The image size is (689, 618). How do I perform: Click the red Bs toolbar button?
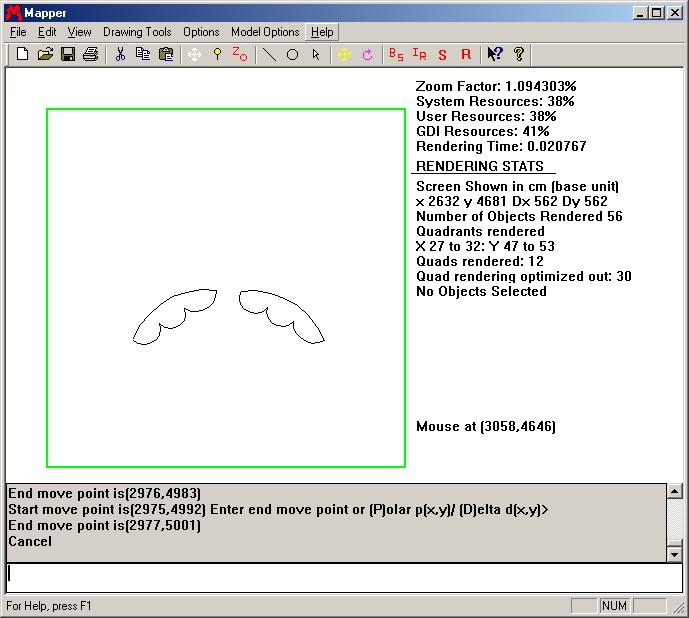[396, 54]
